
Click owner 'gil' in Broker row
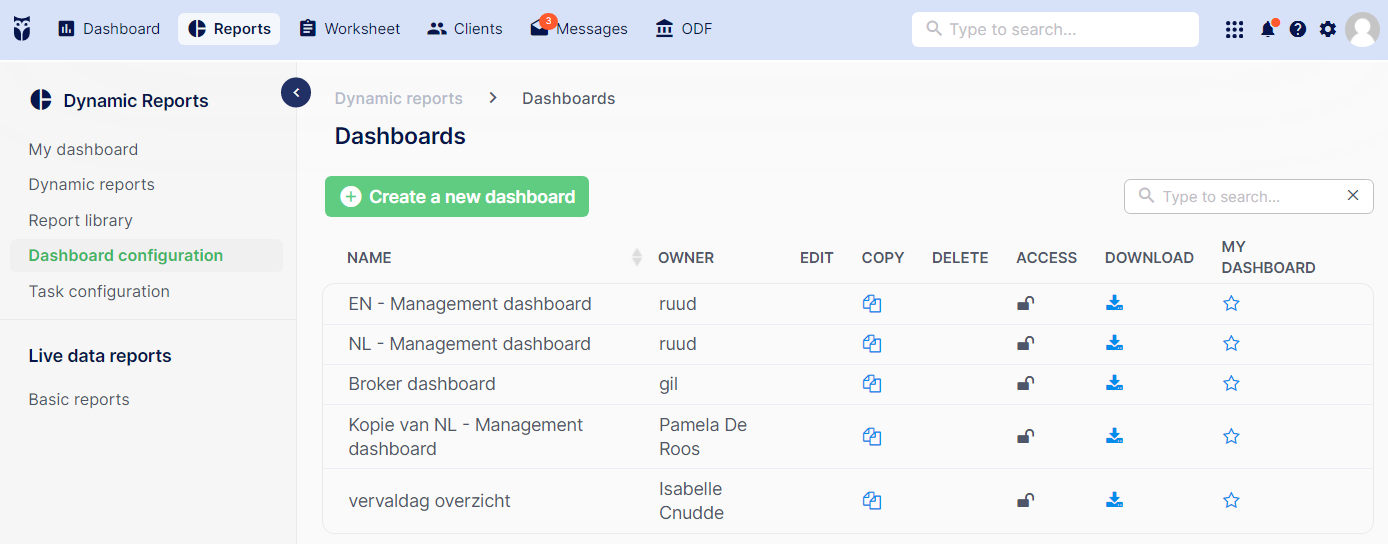coord(670,384)
